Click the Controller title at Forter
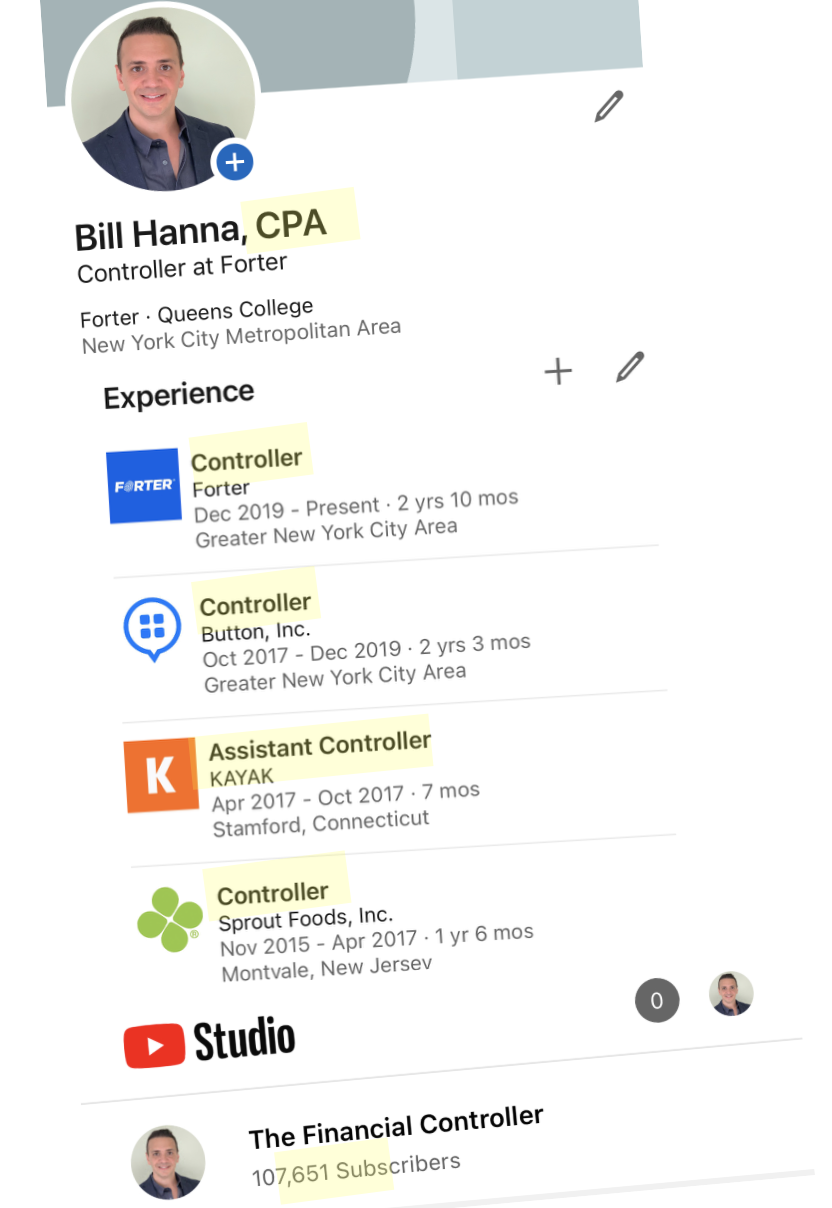The height and width of the screenshot is (1208, 832). 247,460
